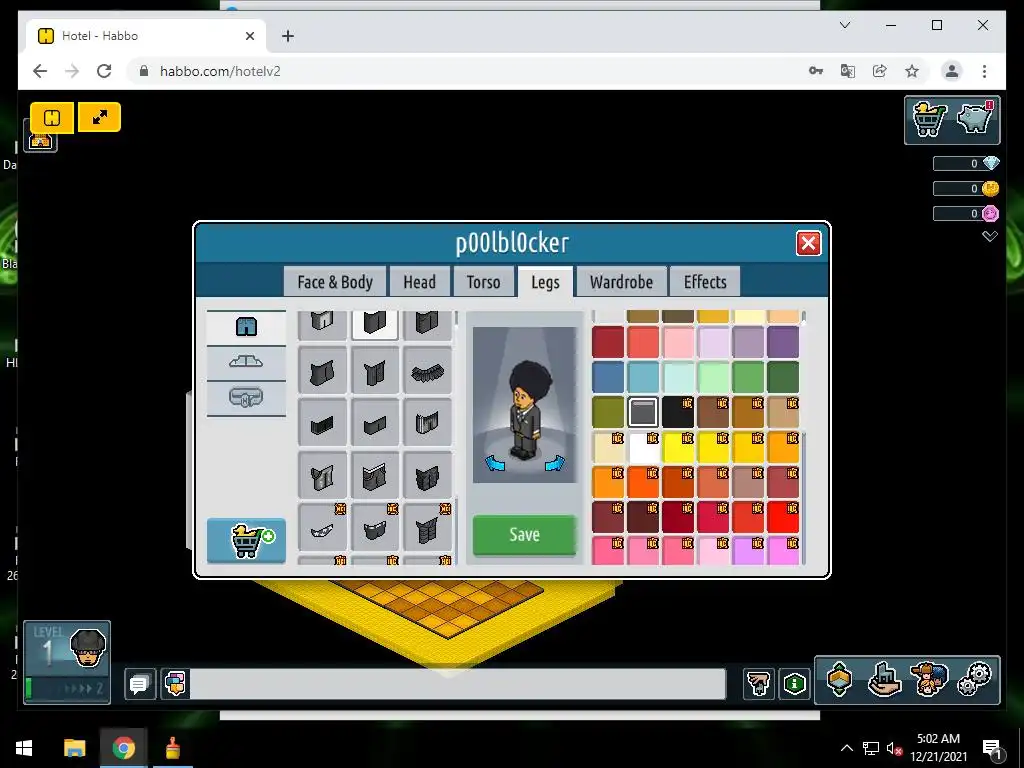Switch to the Torso tab

(483, 282)
